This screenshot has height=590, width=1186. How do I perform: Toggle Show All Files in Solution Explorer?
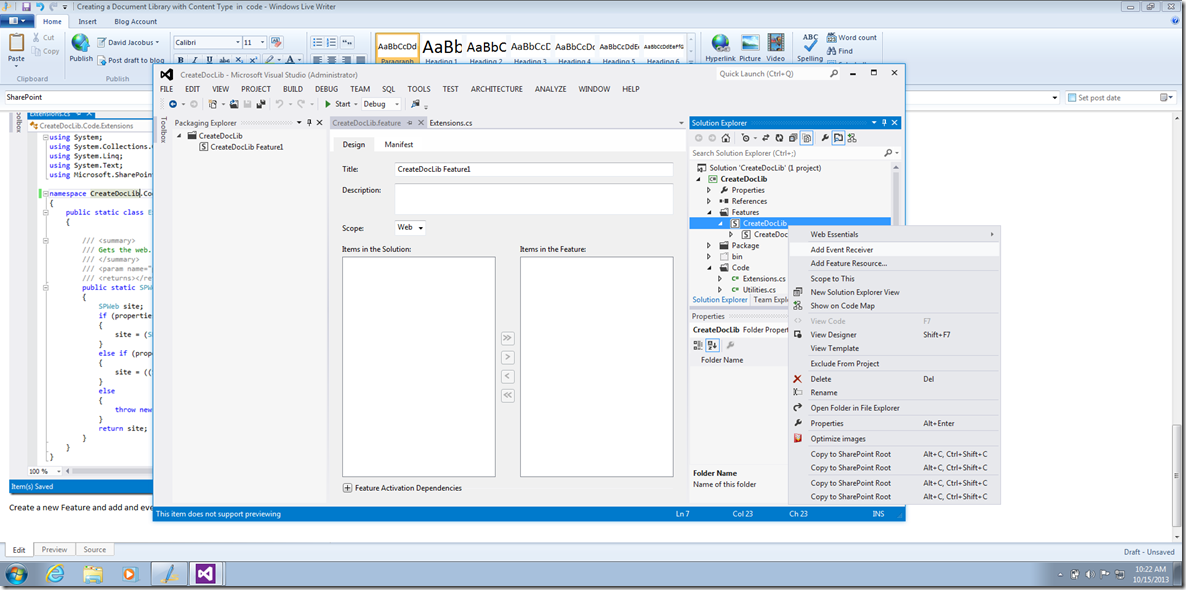[x=806, y=138]
